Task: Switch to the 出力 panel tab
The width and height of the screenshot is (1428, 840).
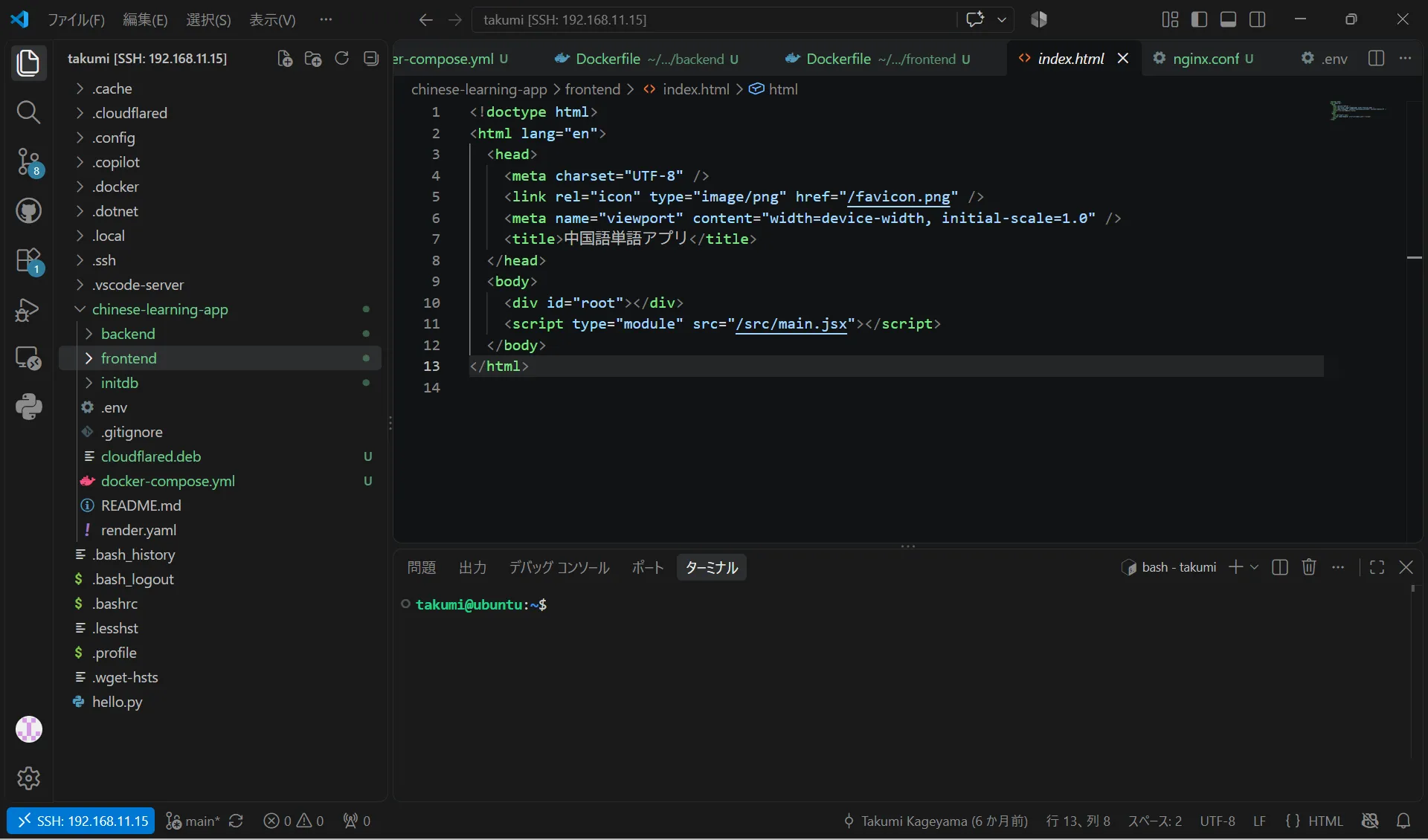Action: point(472,567)
